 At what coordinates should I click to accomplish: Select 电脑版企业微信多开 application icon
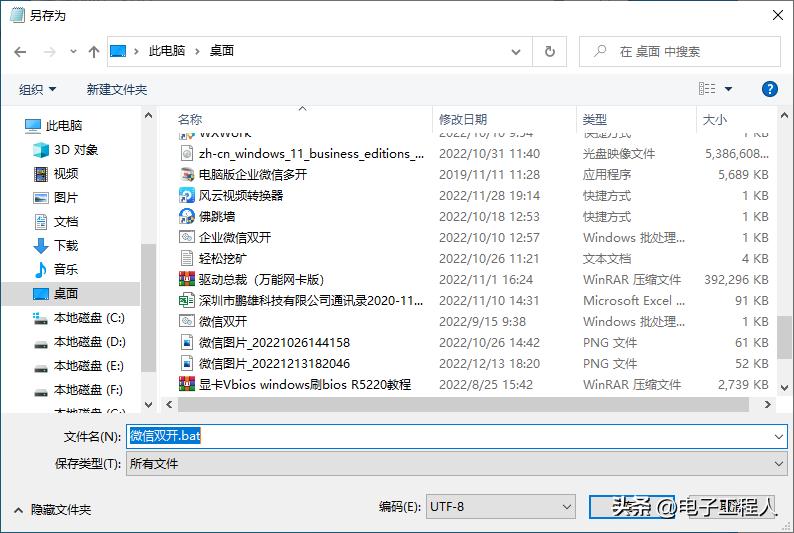pyautogui.click(x=187, y=175)
